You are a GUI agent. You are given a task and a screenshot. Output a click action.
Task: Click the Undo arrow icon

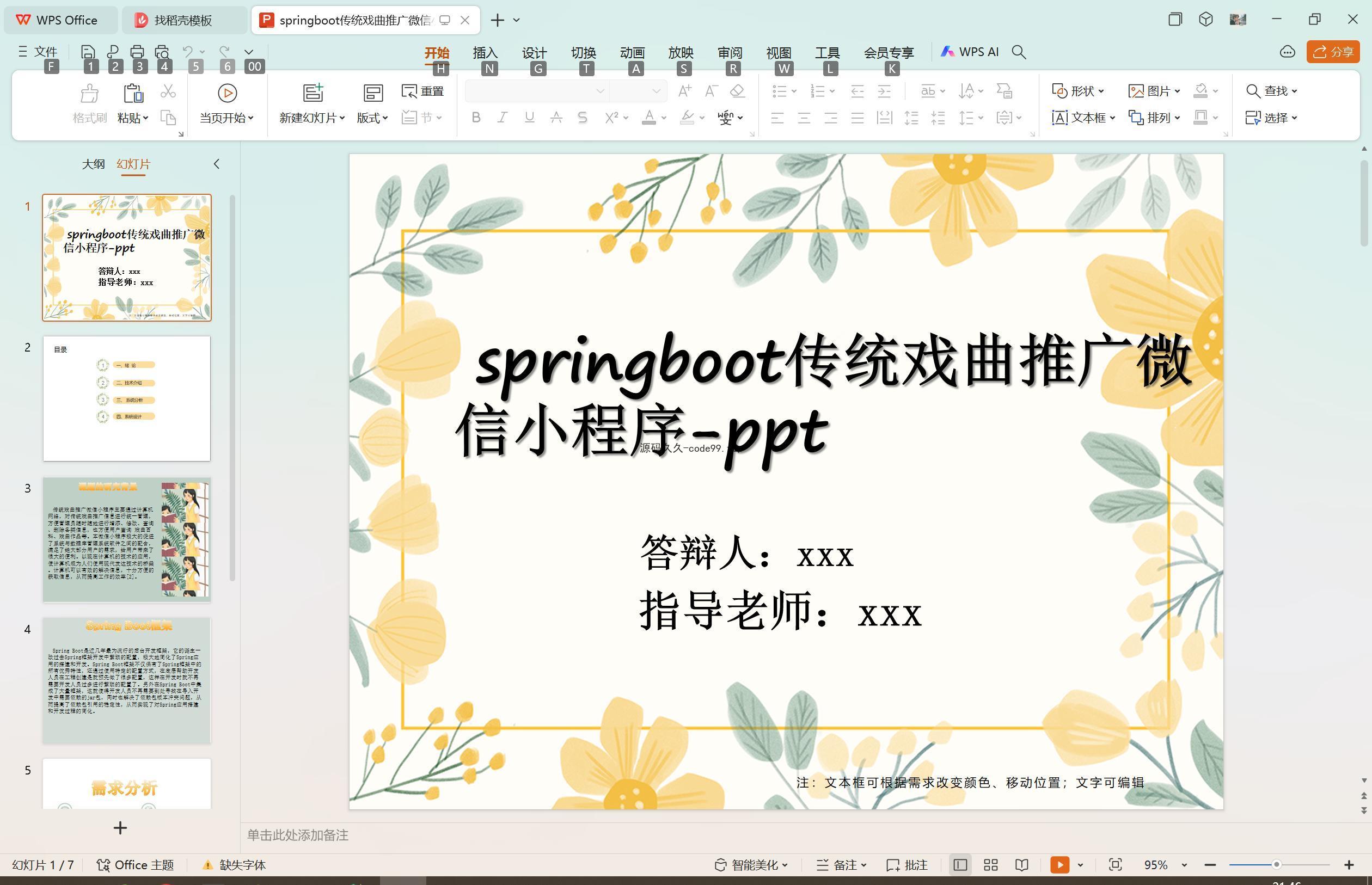coord(188,52)
